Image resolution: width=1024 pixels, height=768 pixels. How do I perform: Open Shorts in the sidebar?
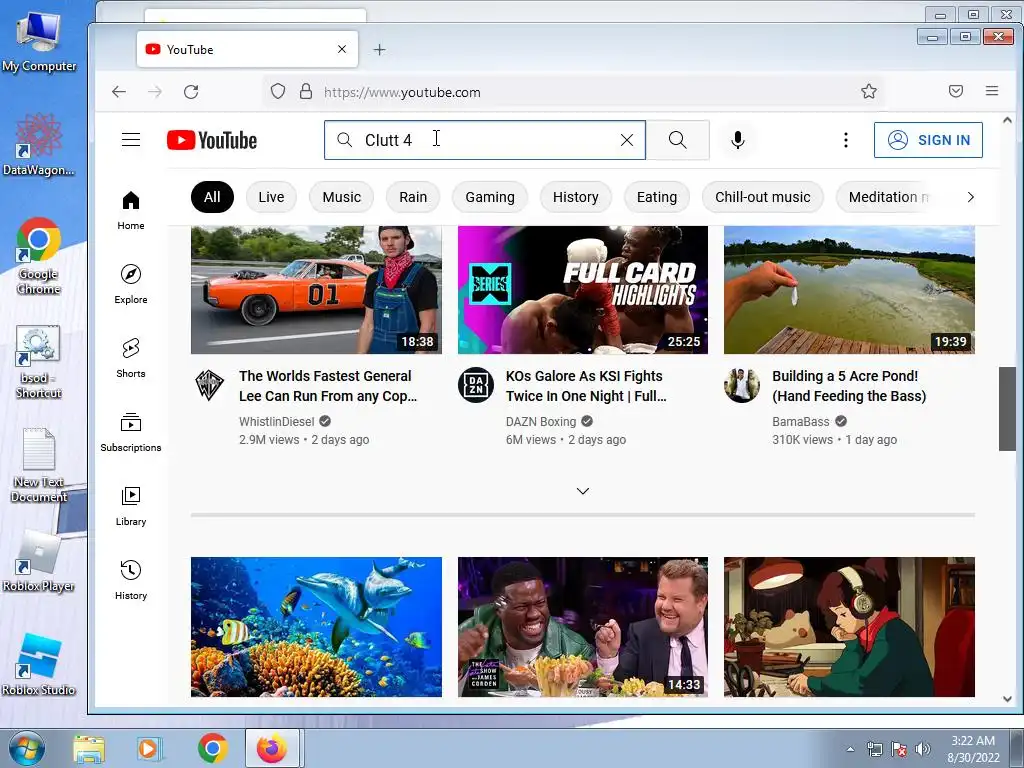131,358
